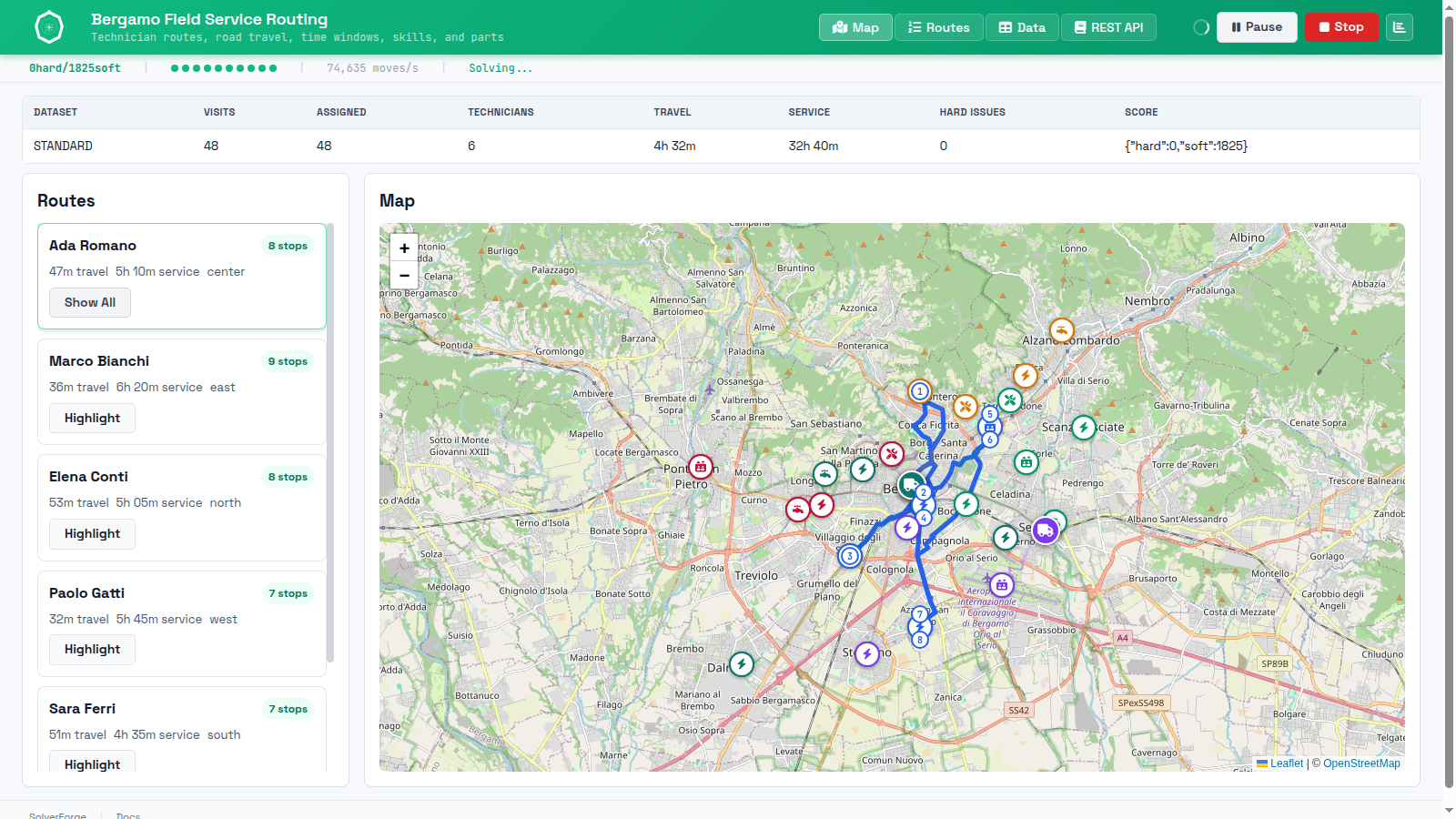The width and height of the screenshot is (1456, 819).
Task: Click Show All on Ada Romano's route
Action: point(90,302)
